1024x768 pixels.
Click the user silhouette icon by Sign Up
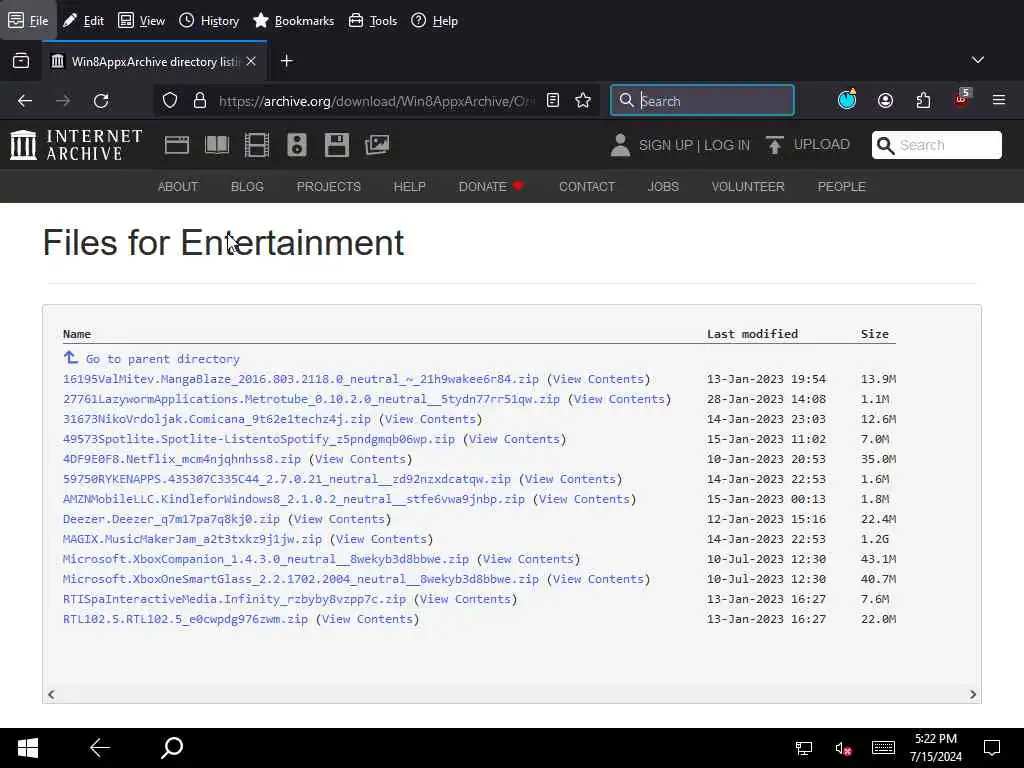(x=620, y=145)
